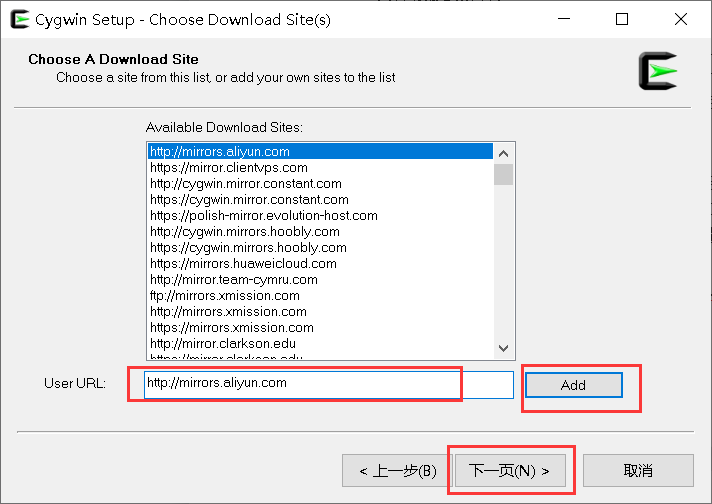The width and height of the screenshot is (712, 504).
Task: Click the large Cygwin logo in header
Action: pos(658,71)
